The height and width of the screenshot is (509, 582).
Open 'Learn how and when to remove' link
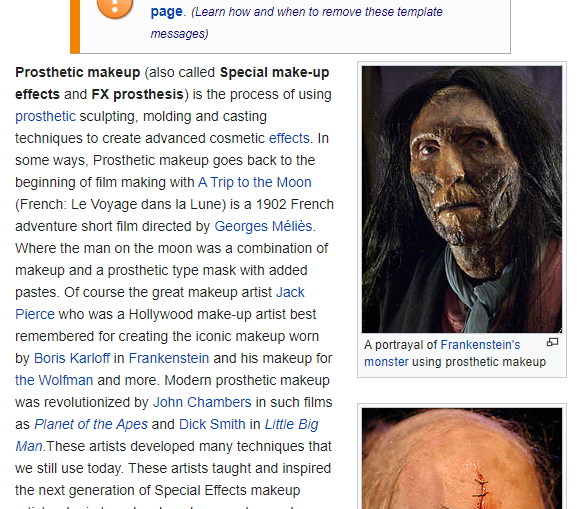pos(318,12)
